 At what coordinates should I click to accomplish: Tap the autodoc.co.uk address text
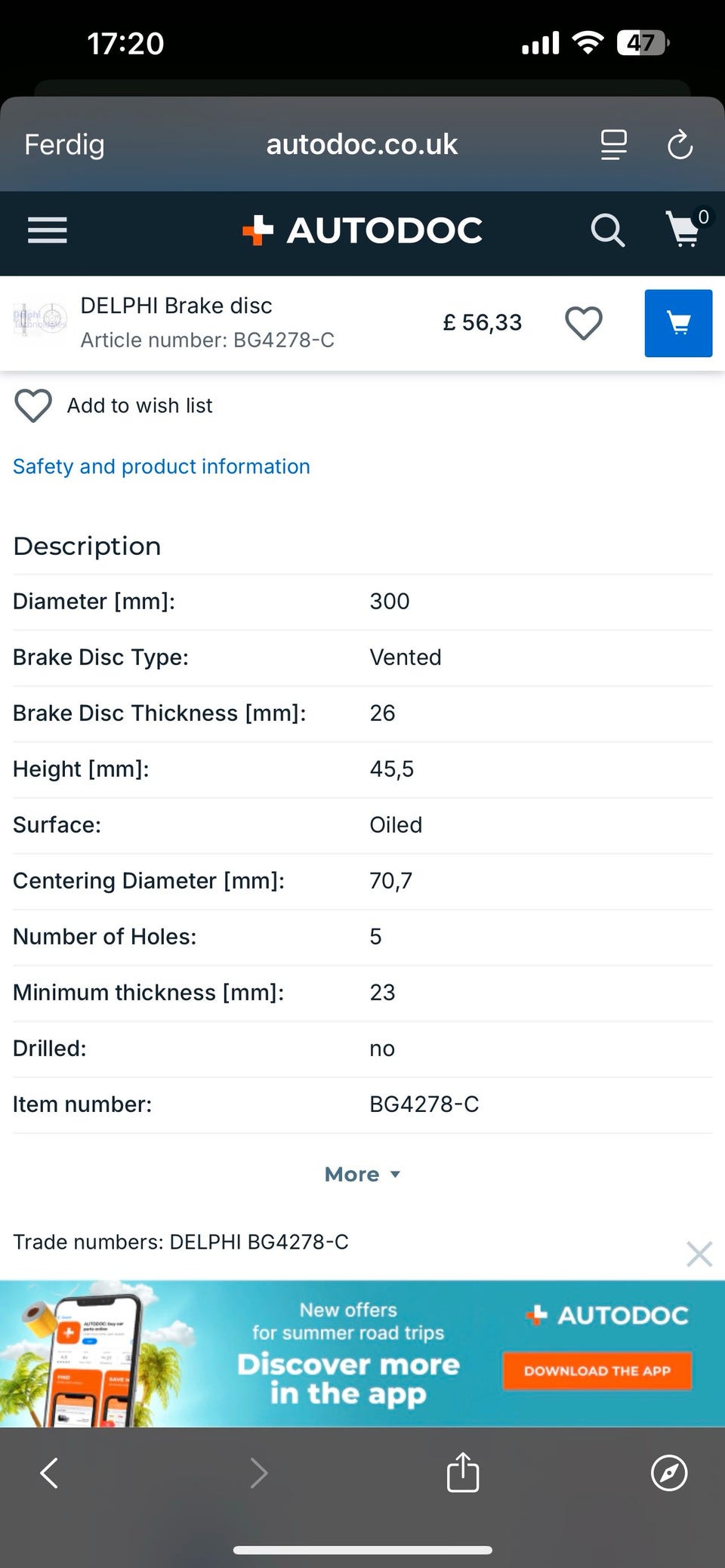(x=362, y=144)
